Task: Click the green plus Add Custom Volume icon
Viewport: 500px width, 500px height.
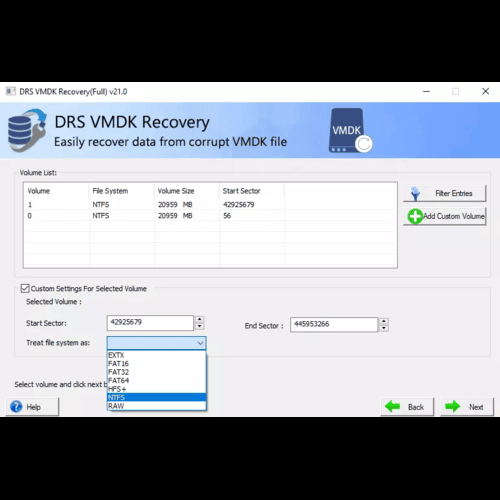Action: (415, 216)
